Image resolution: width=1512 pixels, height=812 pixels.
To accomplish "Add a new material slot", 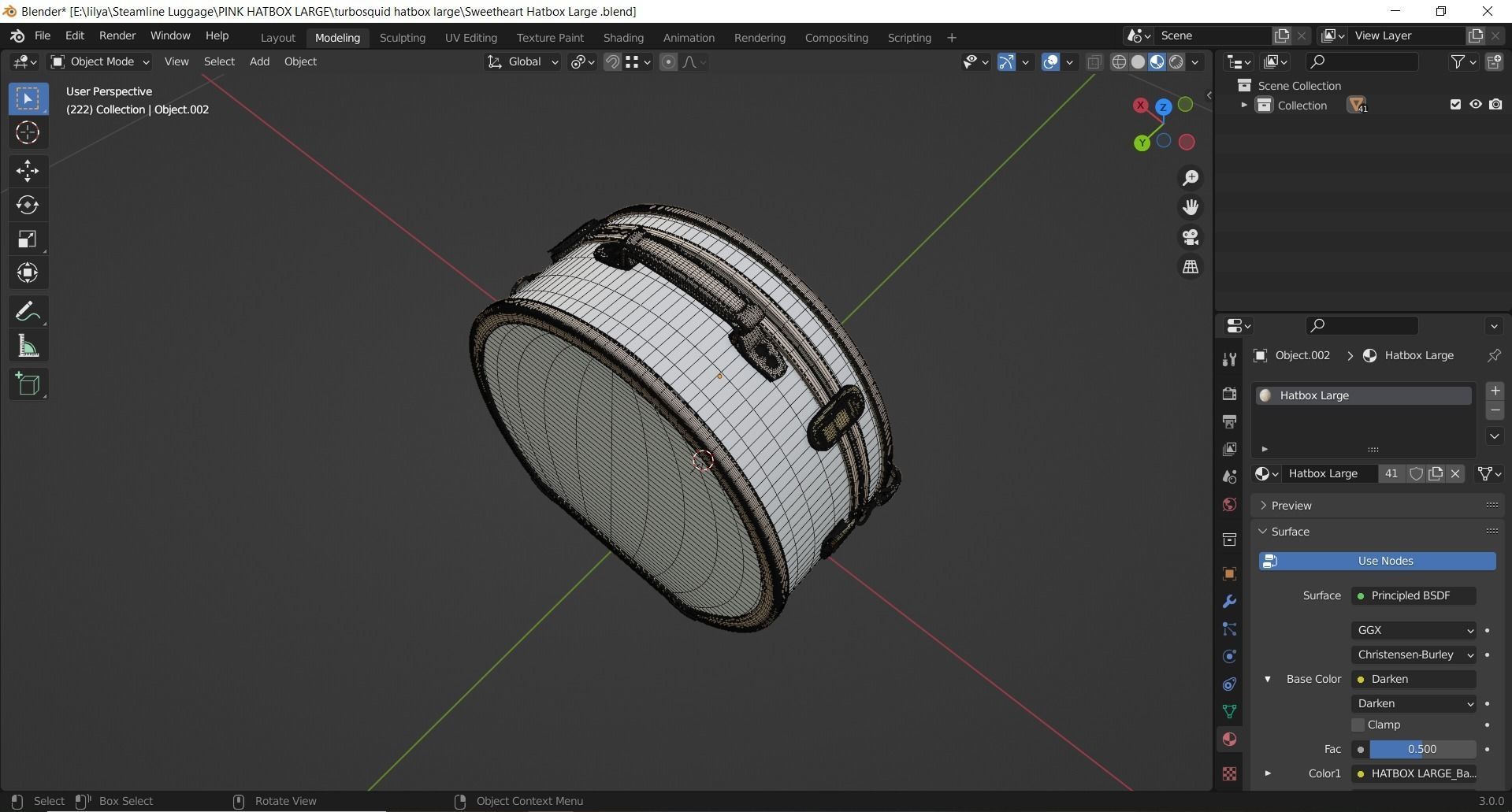I will [x=1495, y=391].
